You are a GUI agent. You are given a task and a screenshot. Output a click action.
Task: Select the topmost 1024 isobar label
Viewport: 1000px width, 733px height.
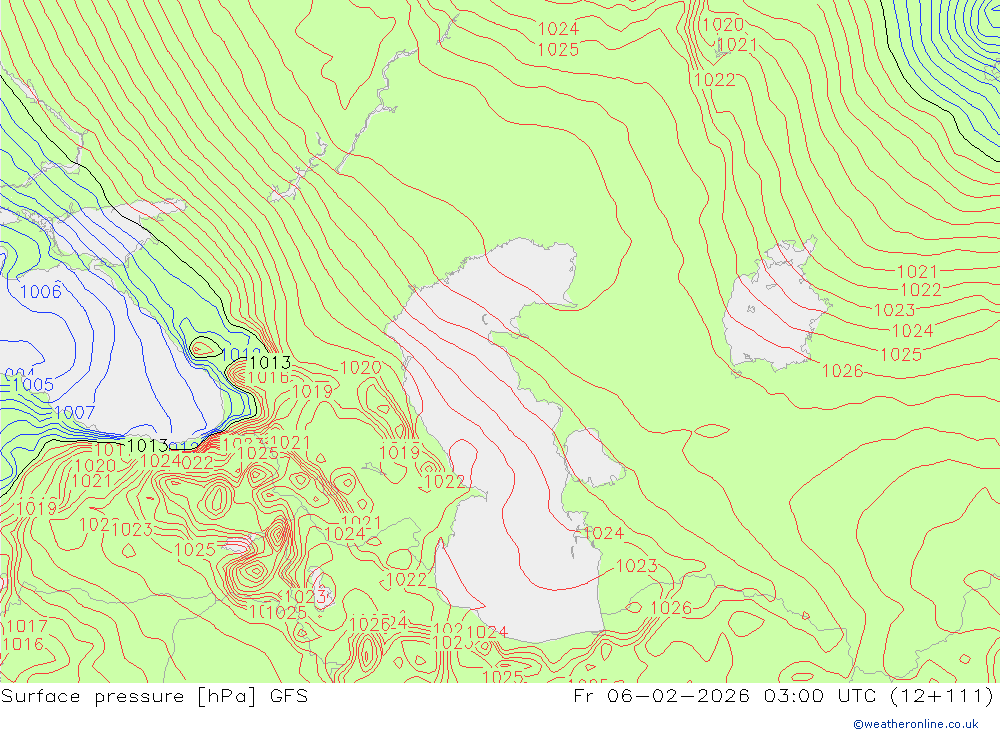[x=558, y=29]
